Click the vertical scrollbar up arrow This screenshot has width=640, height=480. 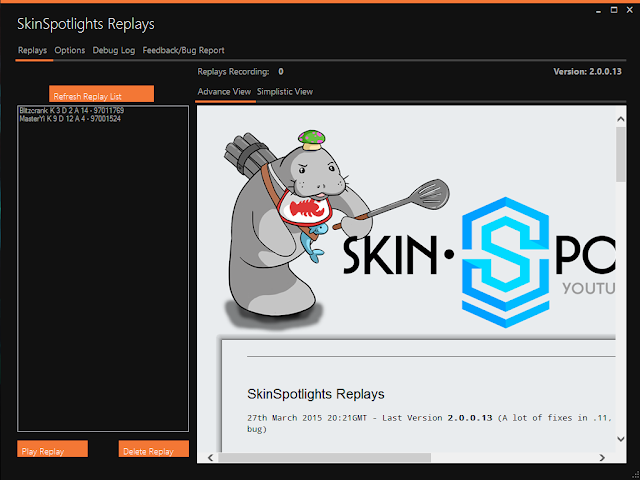click(621, 119)
